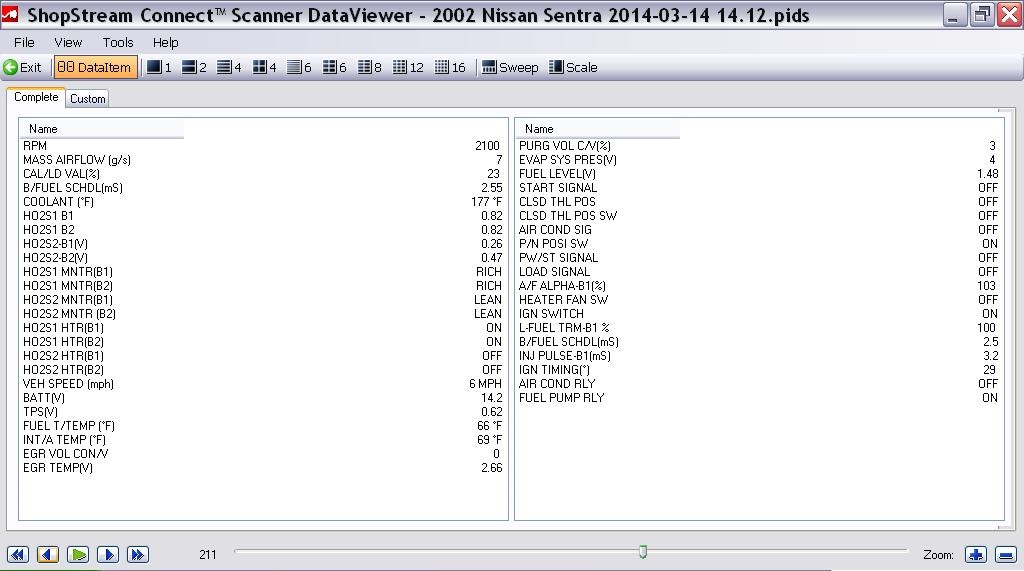The height and width of the screenshot is (571, 1024).
Task: Click the left Name column header
Action: [101, 129]
